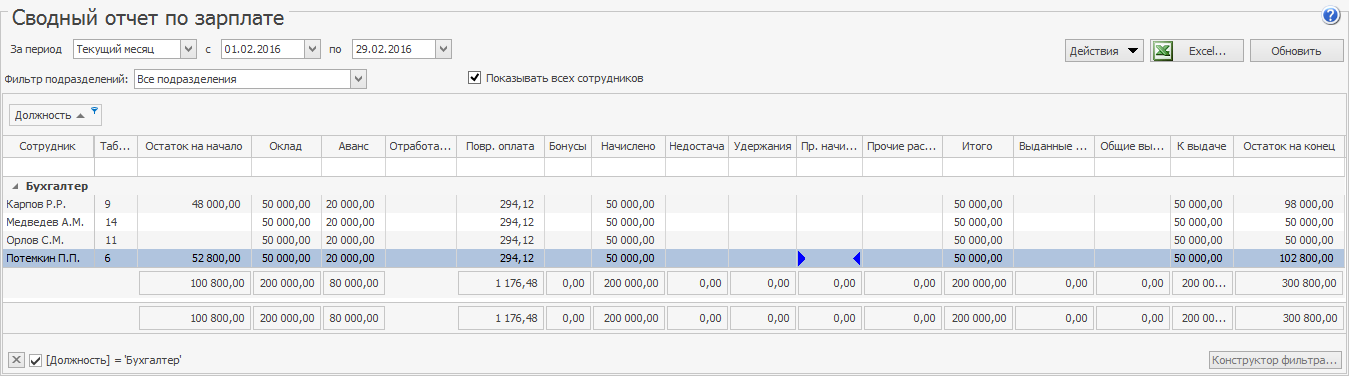Sort by К выдаче column header
Image resolution: width=1349 pixels, height=376 pixels.
(x=1202, y=146)
